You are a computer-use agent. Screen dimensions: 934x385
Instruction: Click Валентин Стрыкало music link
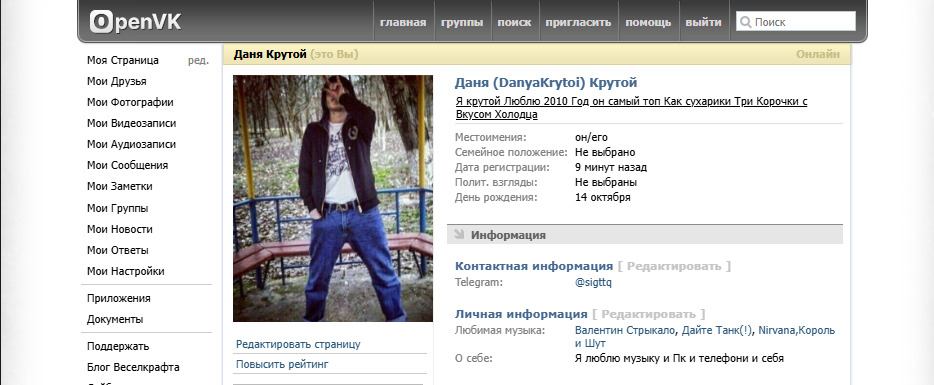coord(625,330)
